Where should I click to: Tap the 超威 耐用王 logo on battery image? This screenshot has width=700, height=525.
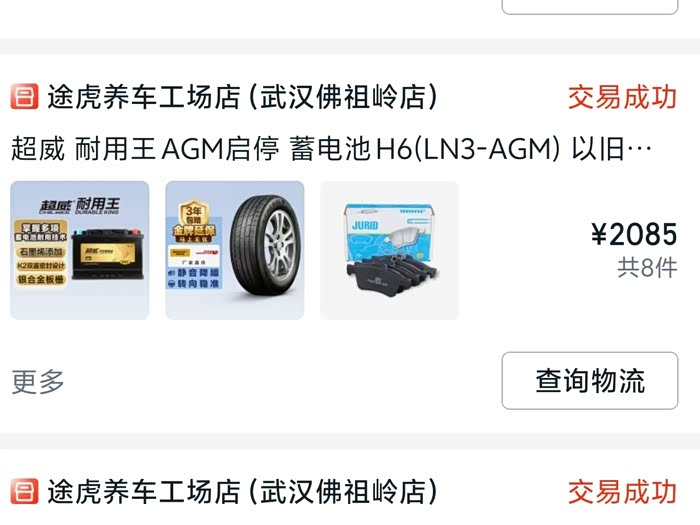[79, 206]
